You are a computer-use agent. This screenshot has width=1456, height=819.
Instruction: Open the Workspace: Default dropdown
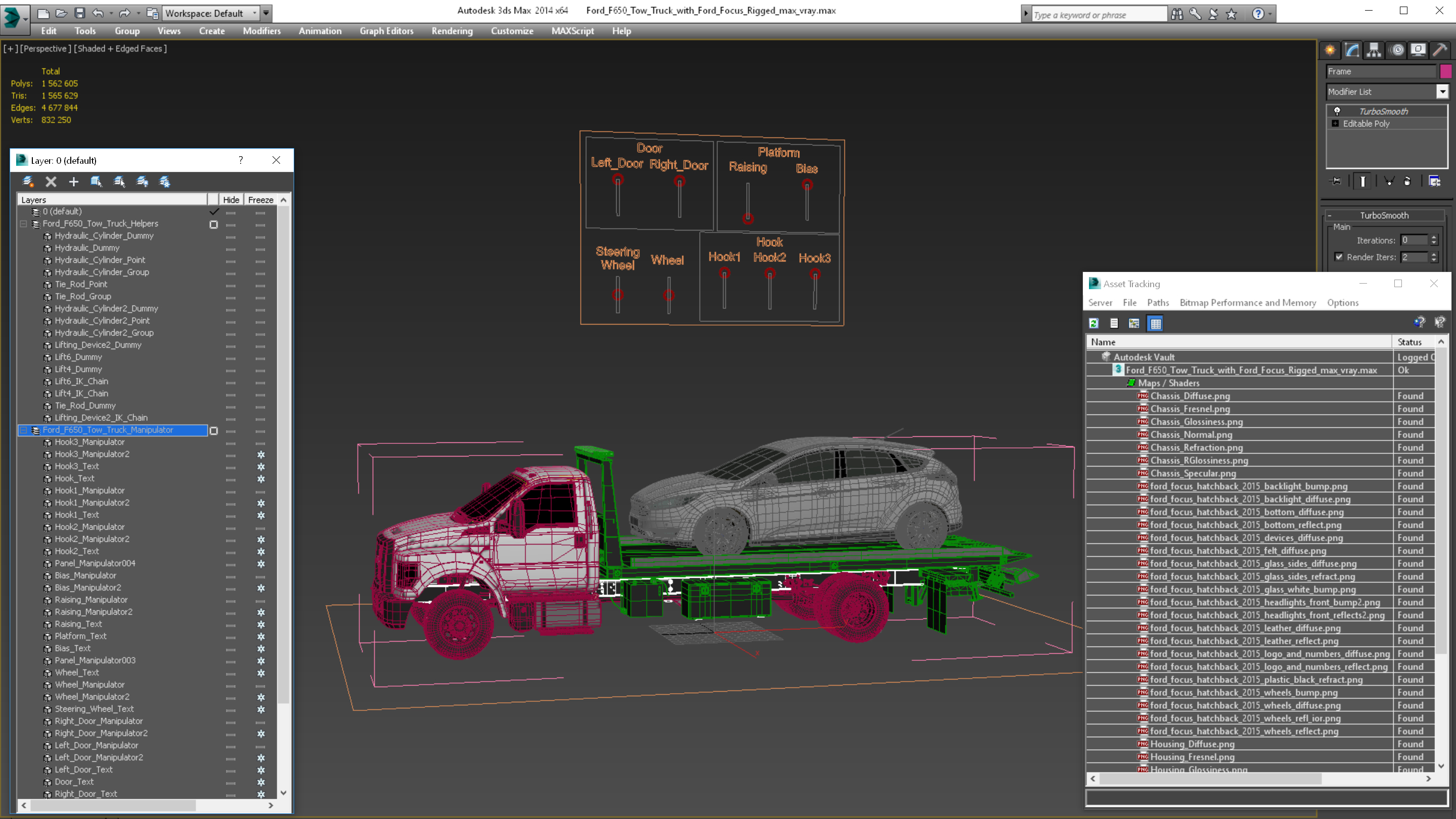(210, 13)
